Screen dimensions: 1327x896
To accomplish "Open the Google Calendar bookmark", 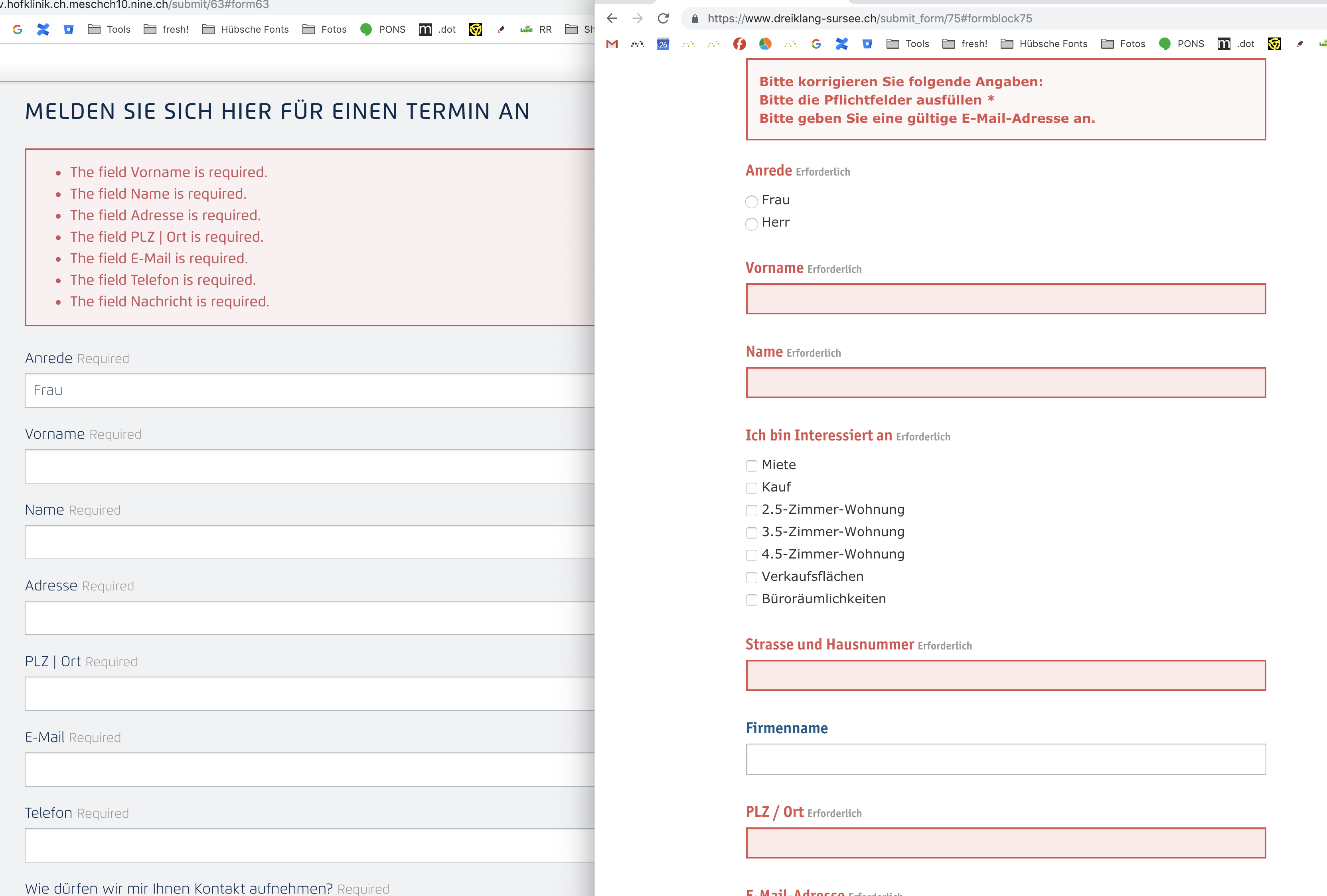I will coord(662,44).
